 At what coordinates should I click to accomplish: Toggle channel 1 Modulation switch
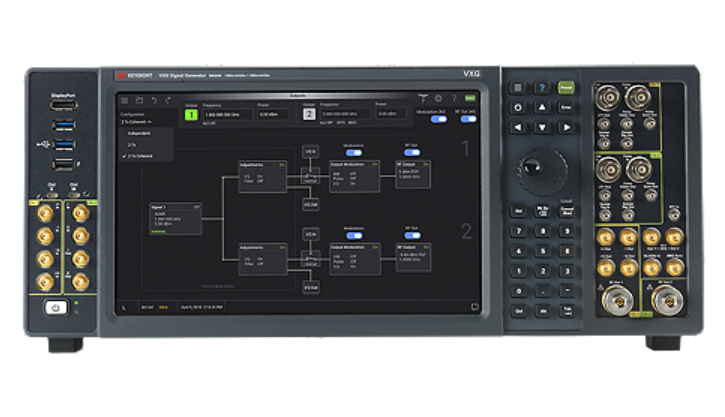[x=354, y=153]
